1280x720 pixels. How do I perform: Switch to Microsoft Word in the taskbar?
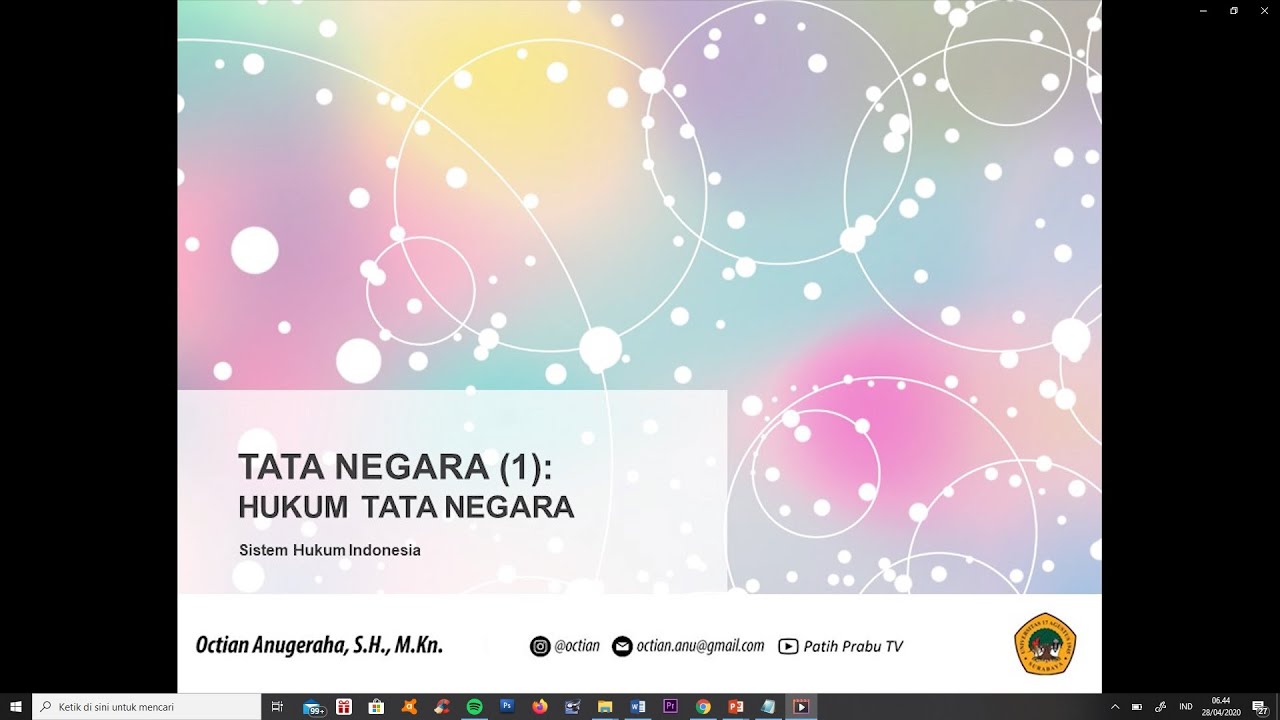pyautogui.click(x=638, y=706)
